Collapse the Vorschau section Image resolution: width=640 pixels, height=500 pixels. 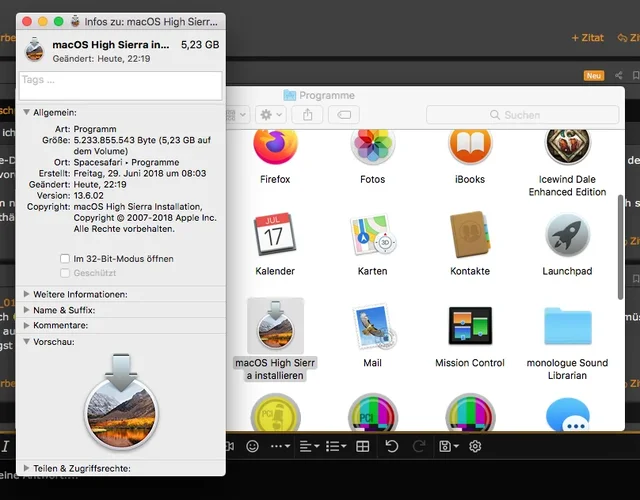point(26,342)
